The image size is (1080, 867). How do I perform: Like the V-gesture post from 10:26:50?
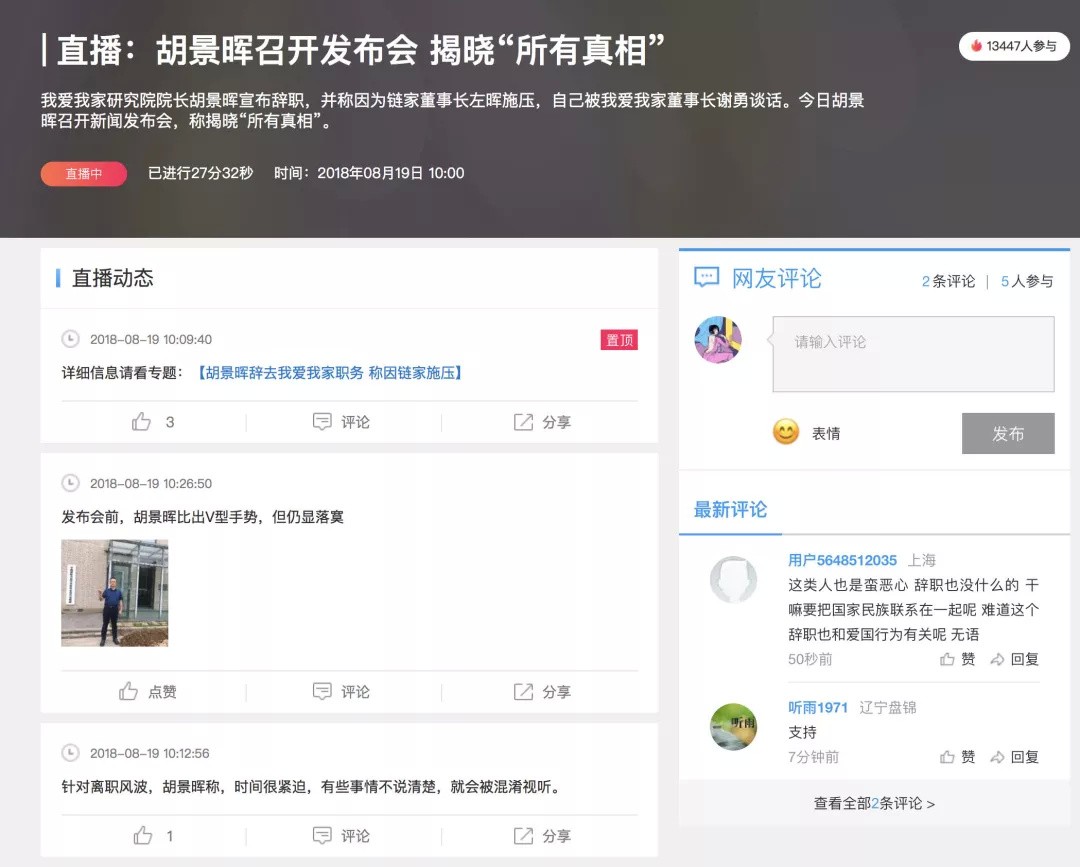[x=148, y=691]
